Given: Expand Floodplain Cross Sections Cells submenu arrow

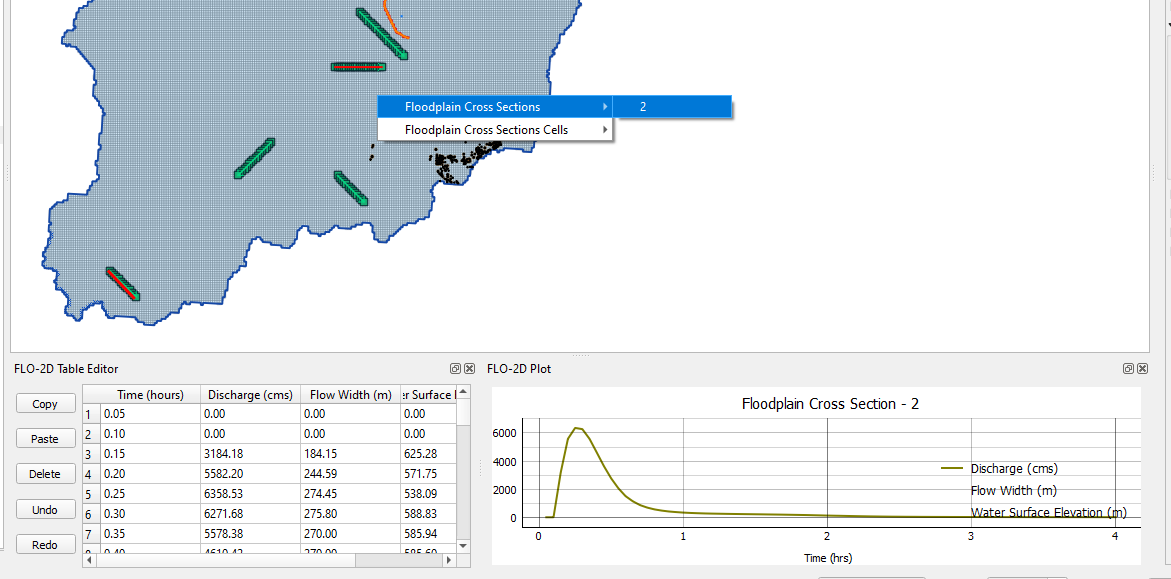Looking at the screenshot, I should tap(604, 130).
